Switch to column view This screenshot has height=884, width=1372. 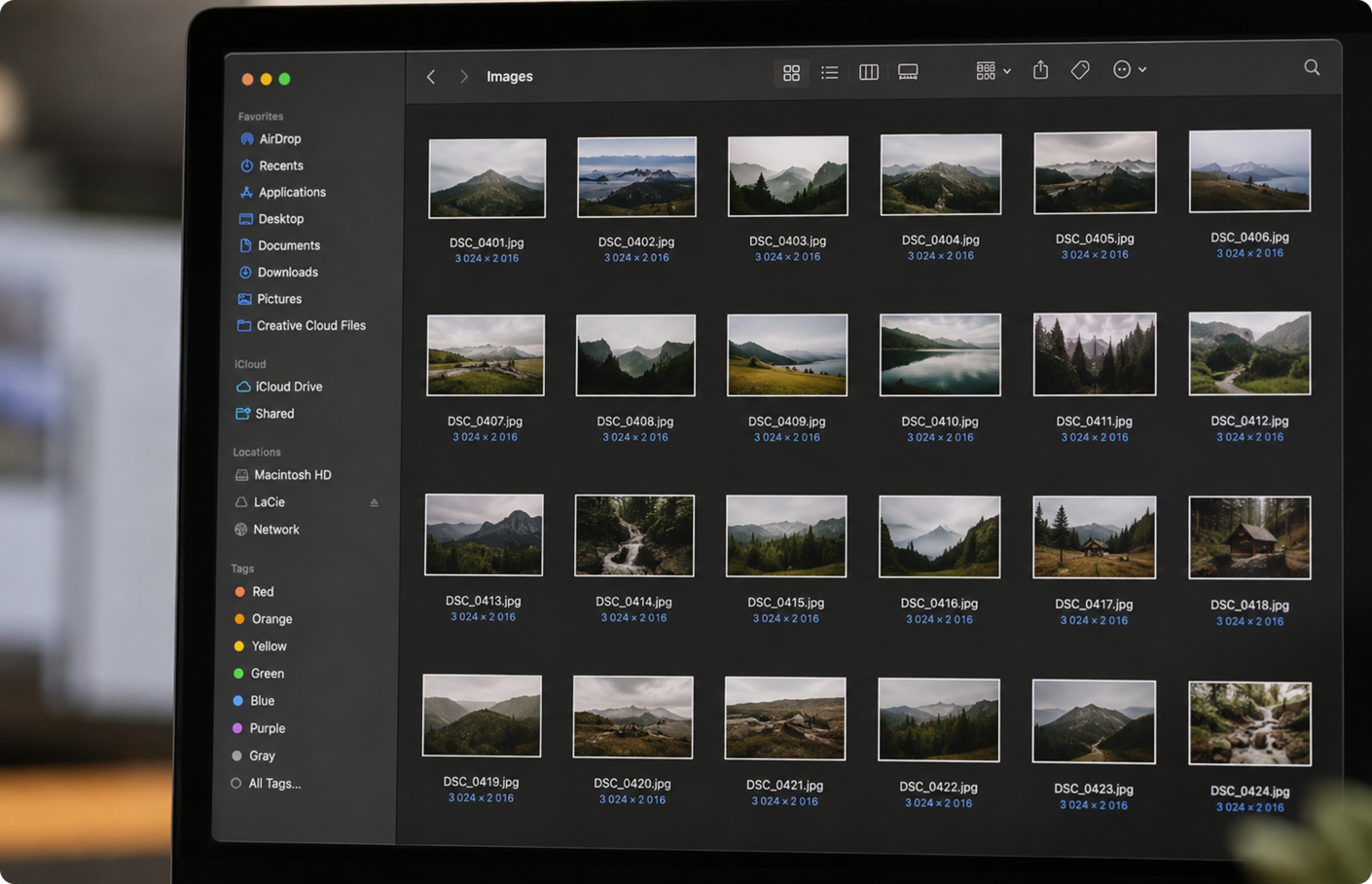pyautogui.click(x=869, y=72)
